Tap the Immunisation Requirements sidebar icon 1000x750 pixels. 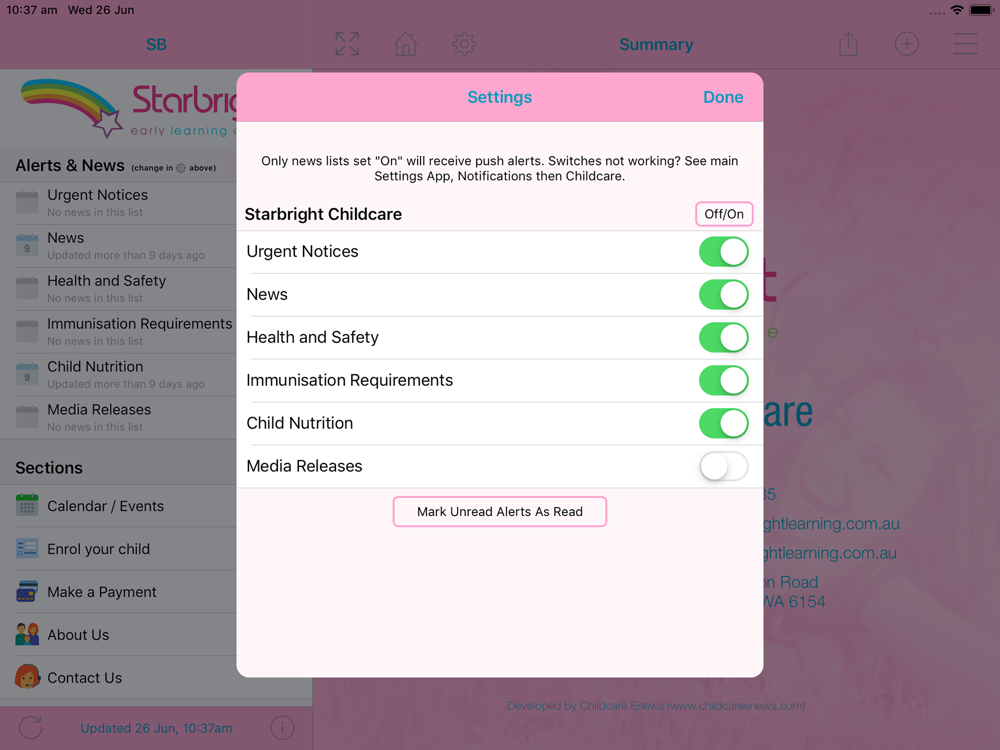[x=27, y=330]
